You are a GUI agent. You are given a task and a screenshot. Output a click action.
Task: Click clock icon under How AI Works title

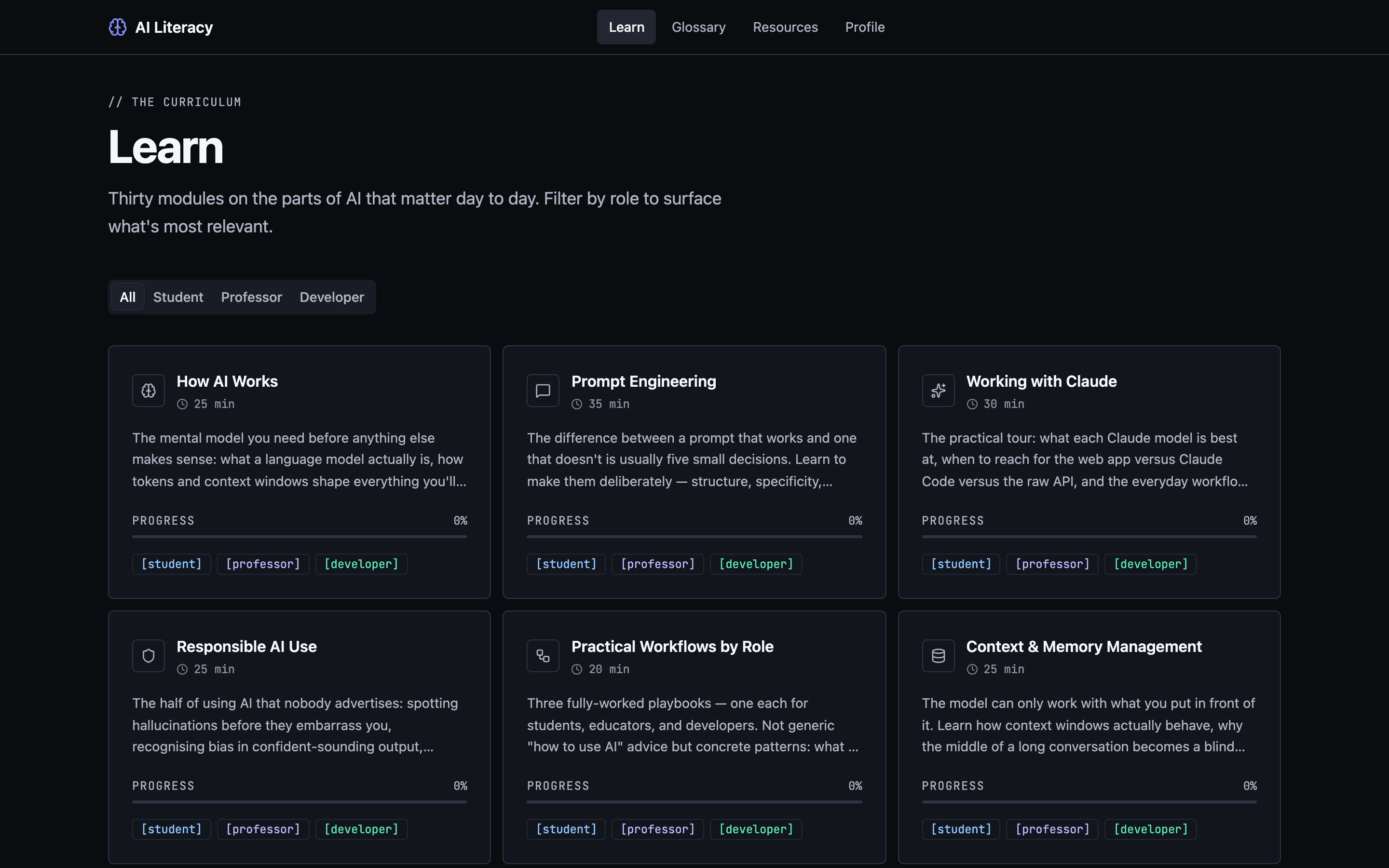coord(182,404)
